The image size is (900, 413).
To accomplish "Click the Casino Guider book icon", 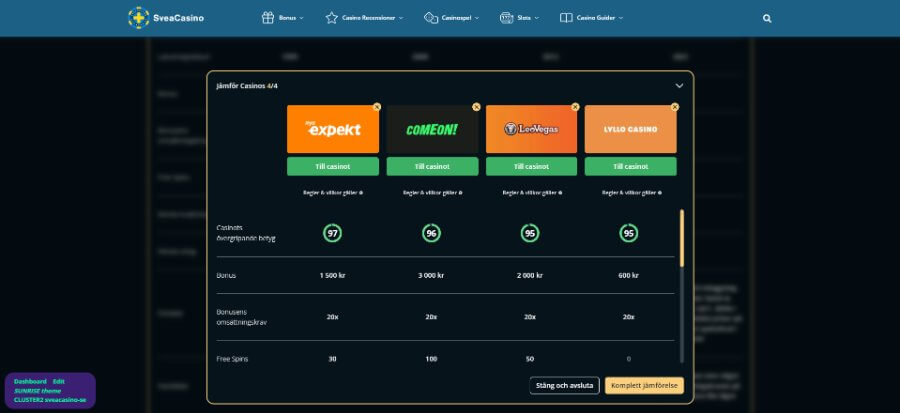I will coord(566,18).
